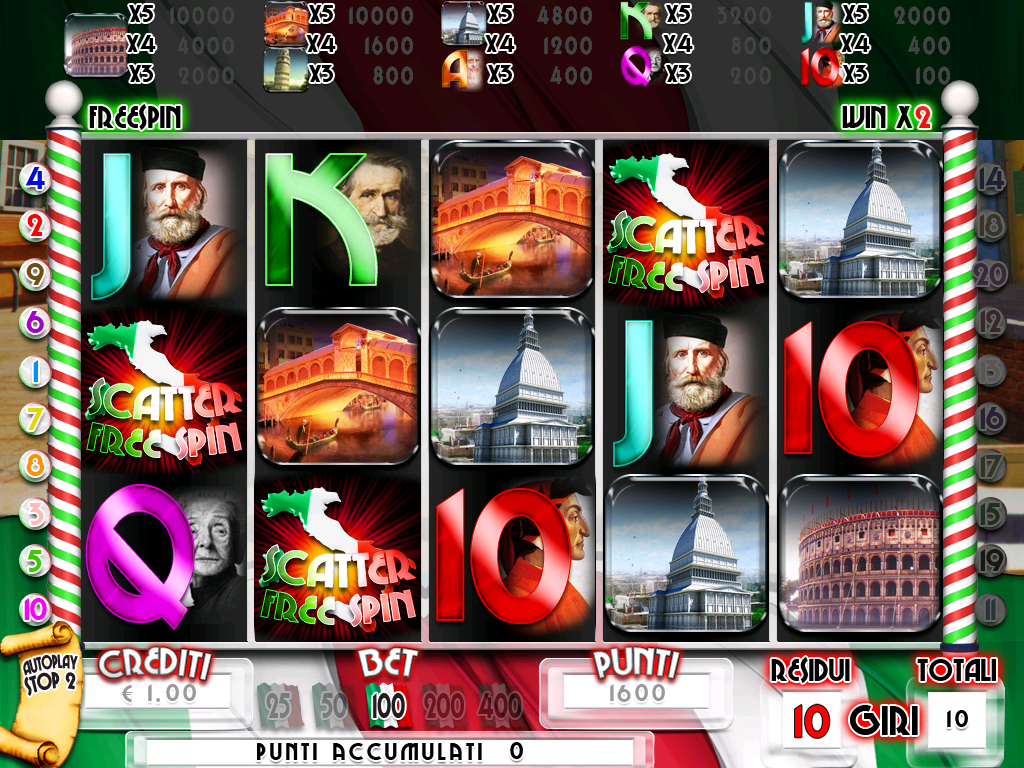
Task: Click the Colosseum symbol on reel five
Action: (x=860, y=555)
